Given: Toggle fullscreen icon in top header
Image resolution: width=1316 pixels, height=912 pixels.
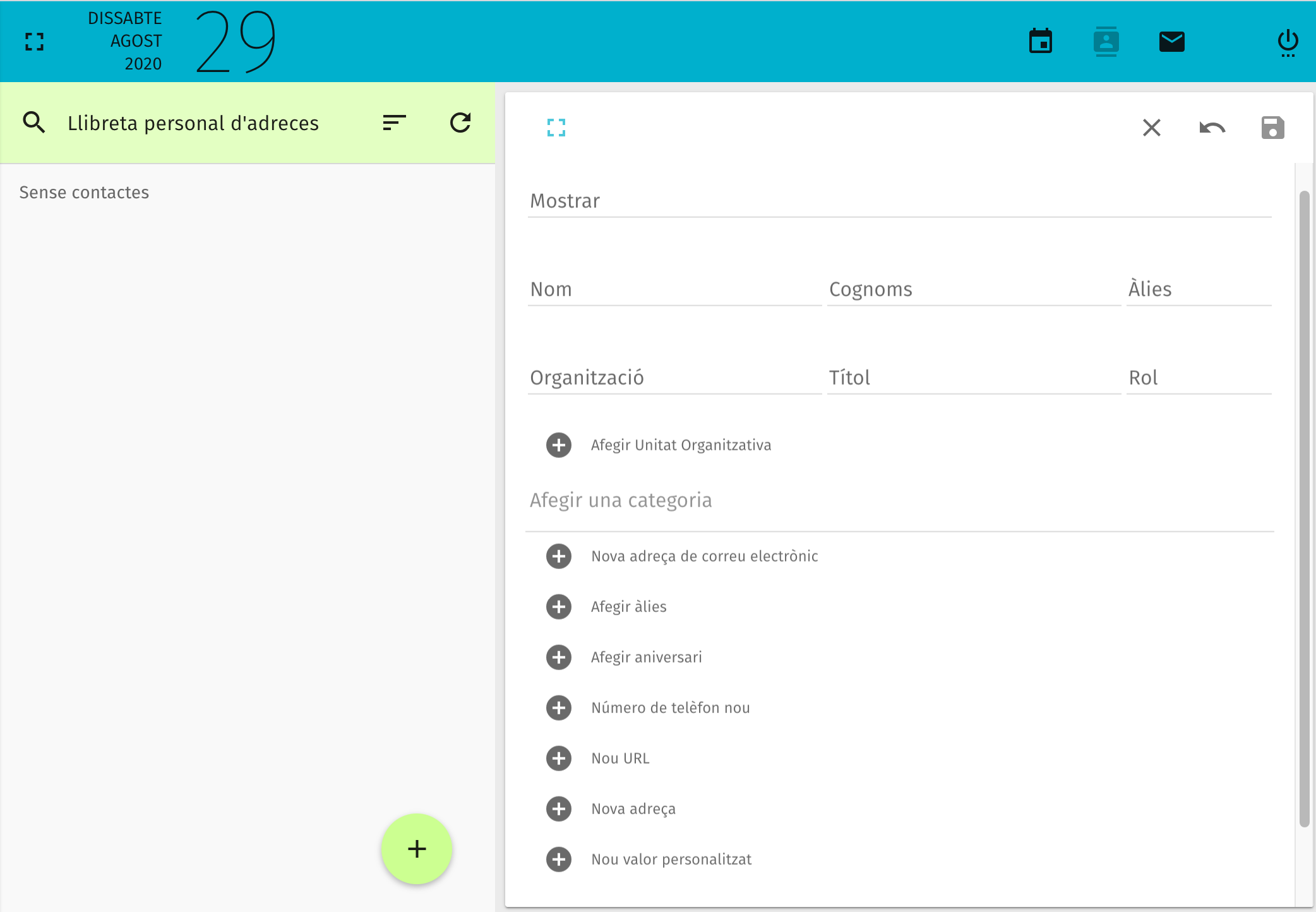Looking at the screenshot, I should point(35,42).
